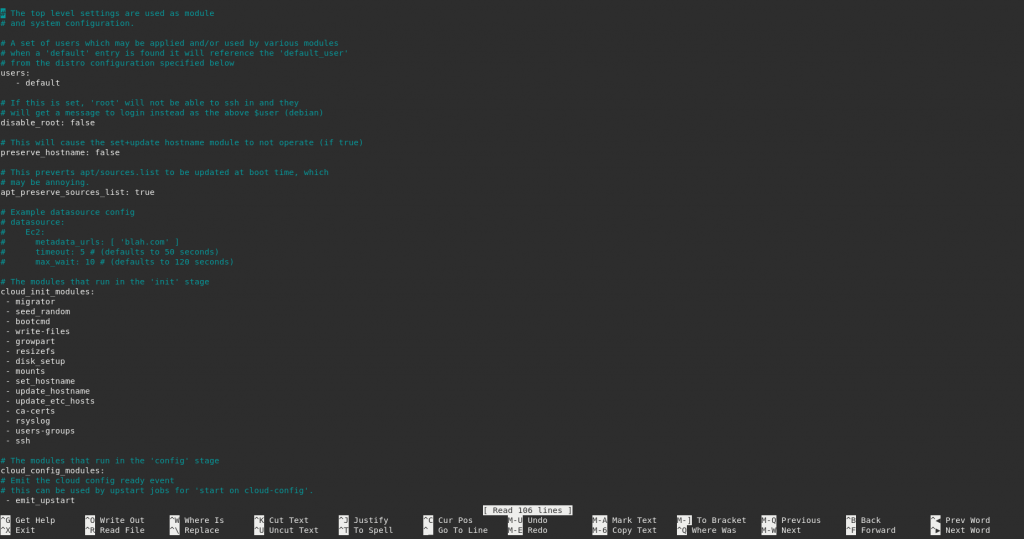Click the 'Read 106 lines' status message
1024x539 pixels.
[527, 510]
